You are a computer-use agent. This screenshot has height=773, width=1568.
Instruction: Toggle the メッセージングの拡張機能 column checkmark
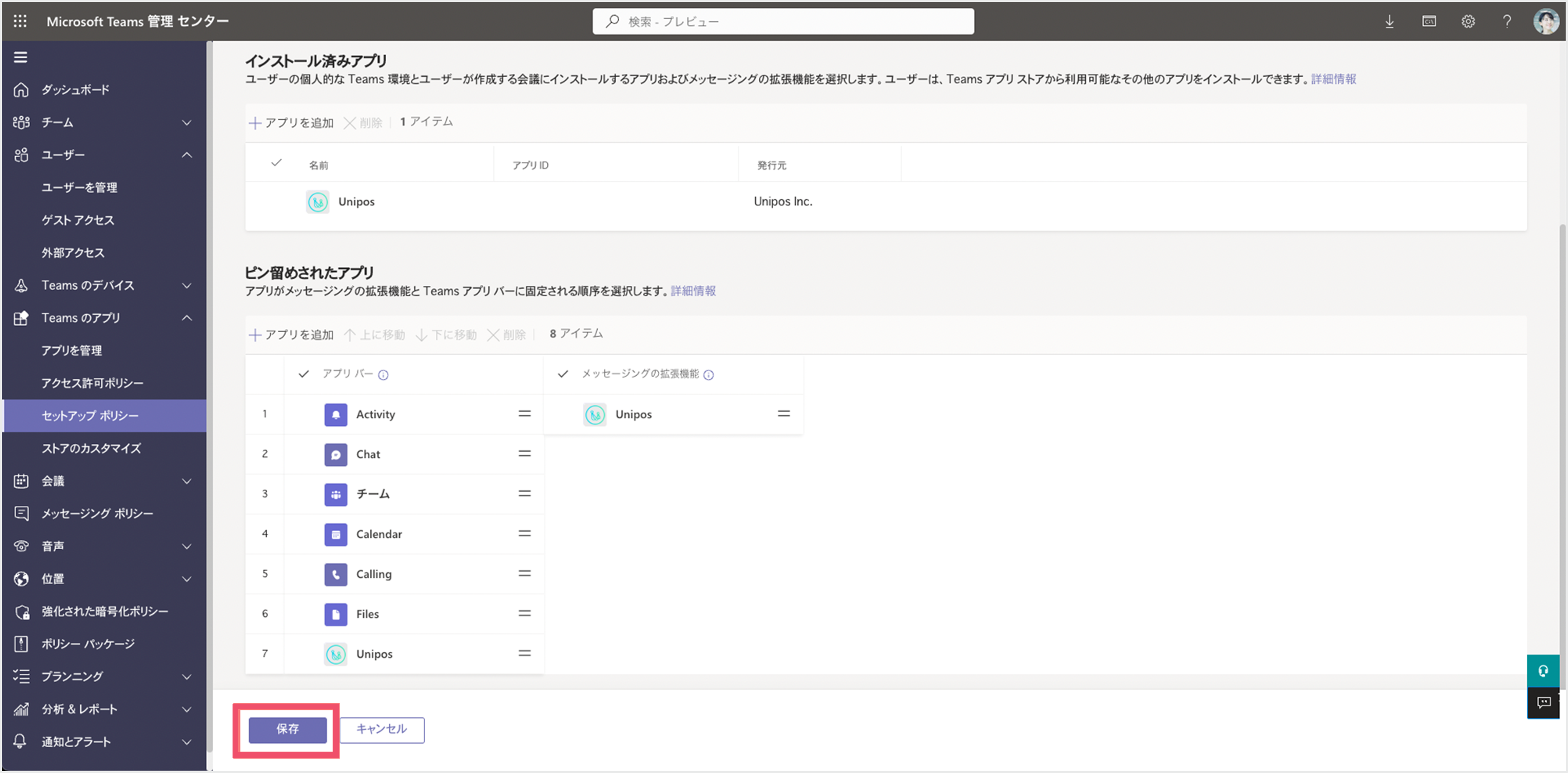(563, 374)
